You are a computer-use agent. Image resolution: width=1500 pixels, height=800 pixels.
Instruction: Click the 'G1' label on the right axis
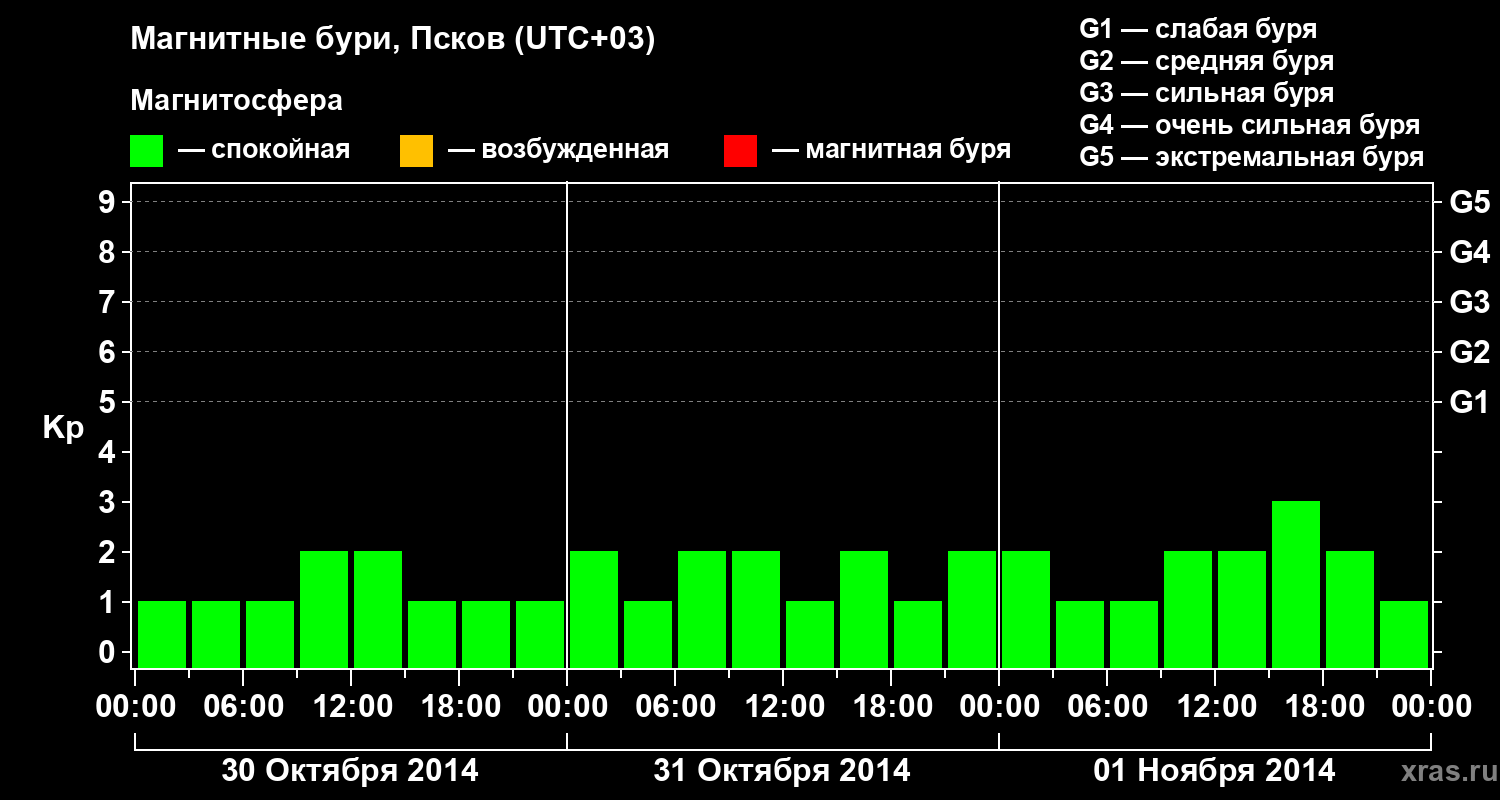(x=1470, y=402)
